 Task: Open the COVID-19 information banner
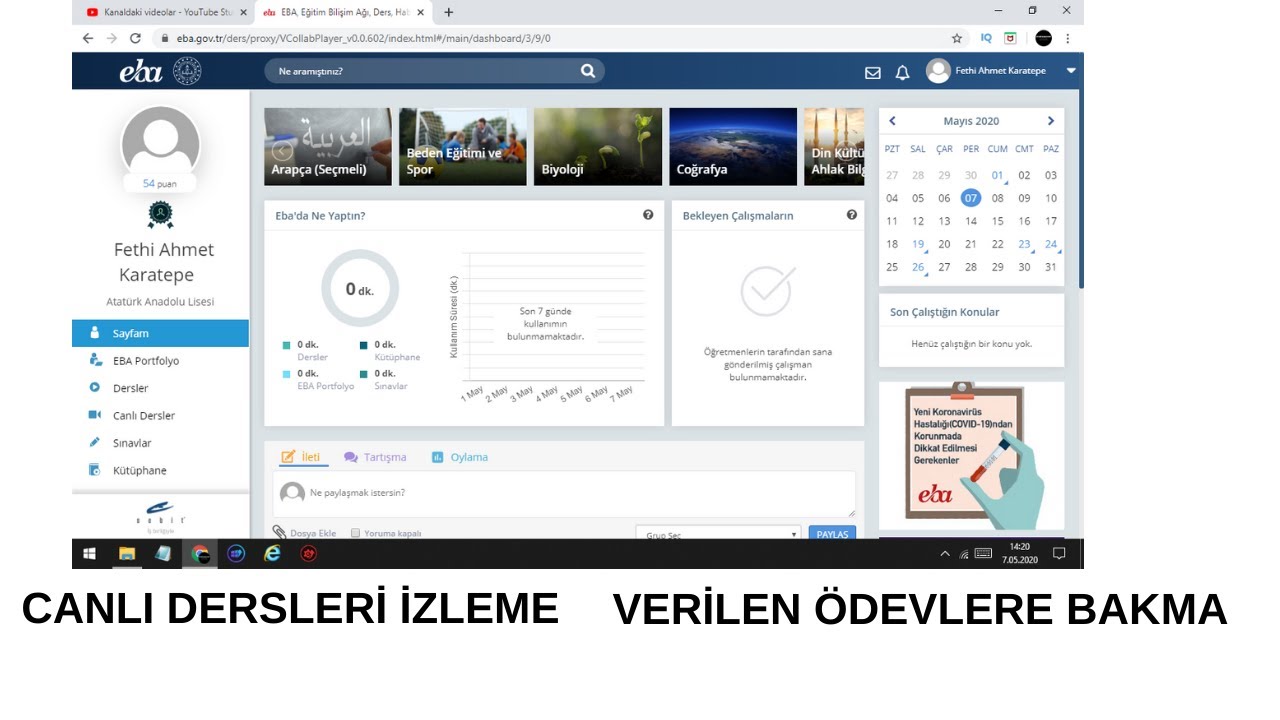[x=972, y=455]
